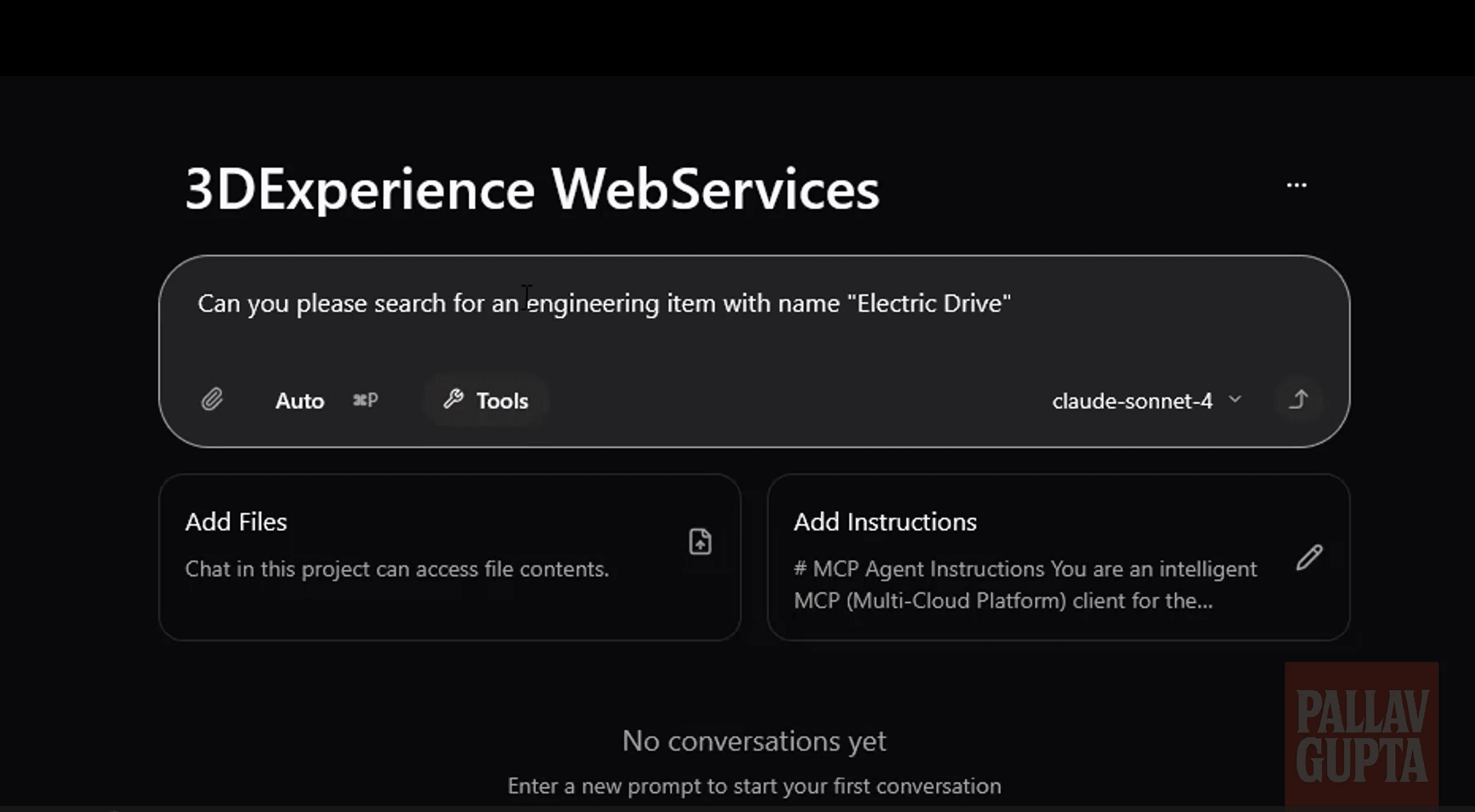Open the three-dot project options menu

click(1296, 185)
